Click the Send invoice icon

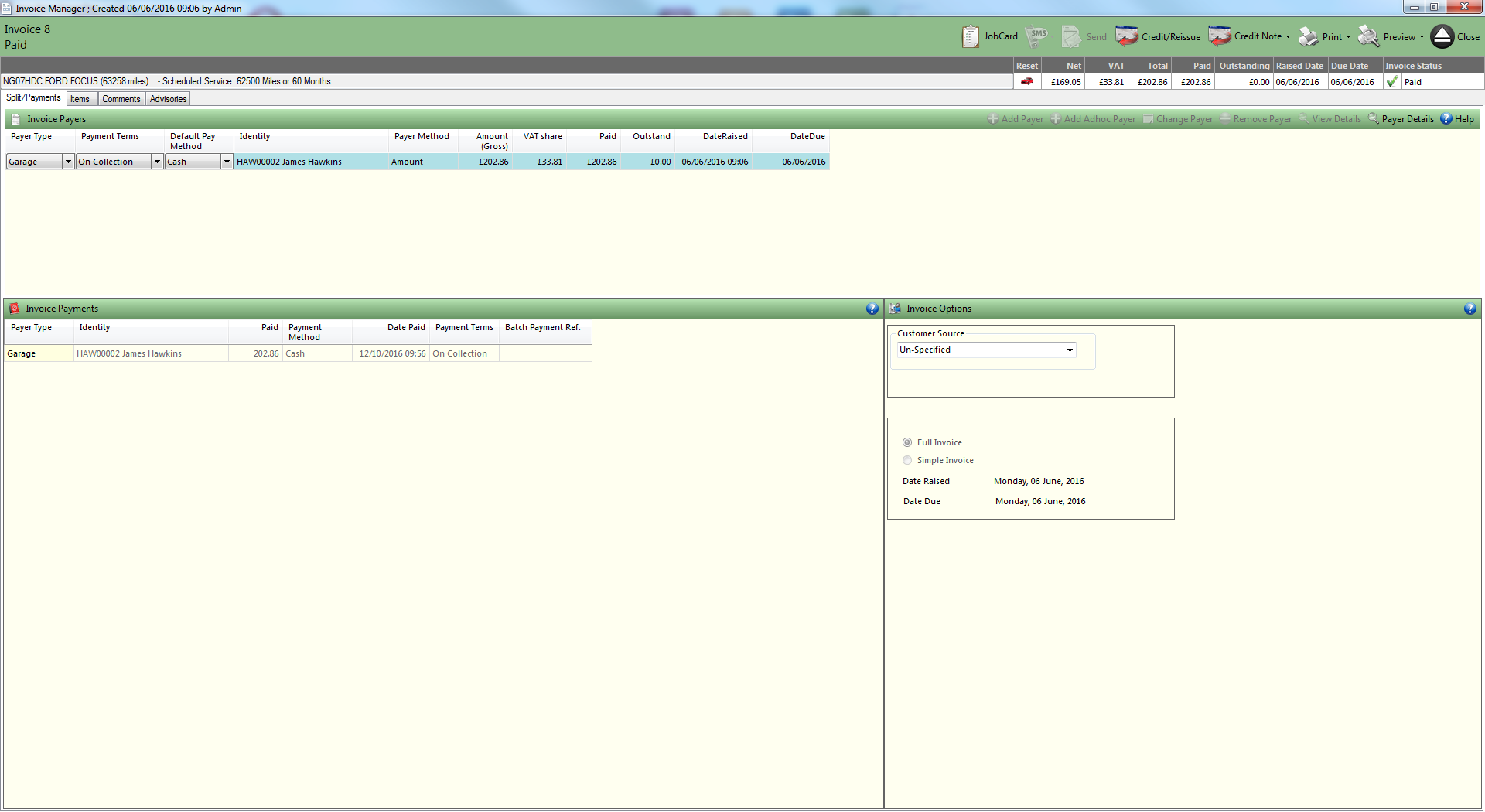point(1071,36)
